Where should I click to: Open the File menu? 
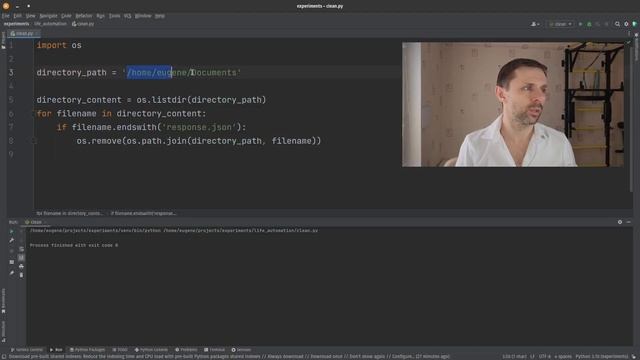(6, 16)
